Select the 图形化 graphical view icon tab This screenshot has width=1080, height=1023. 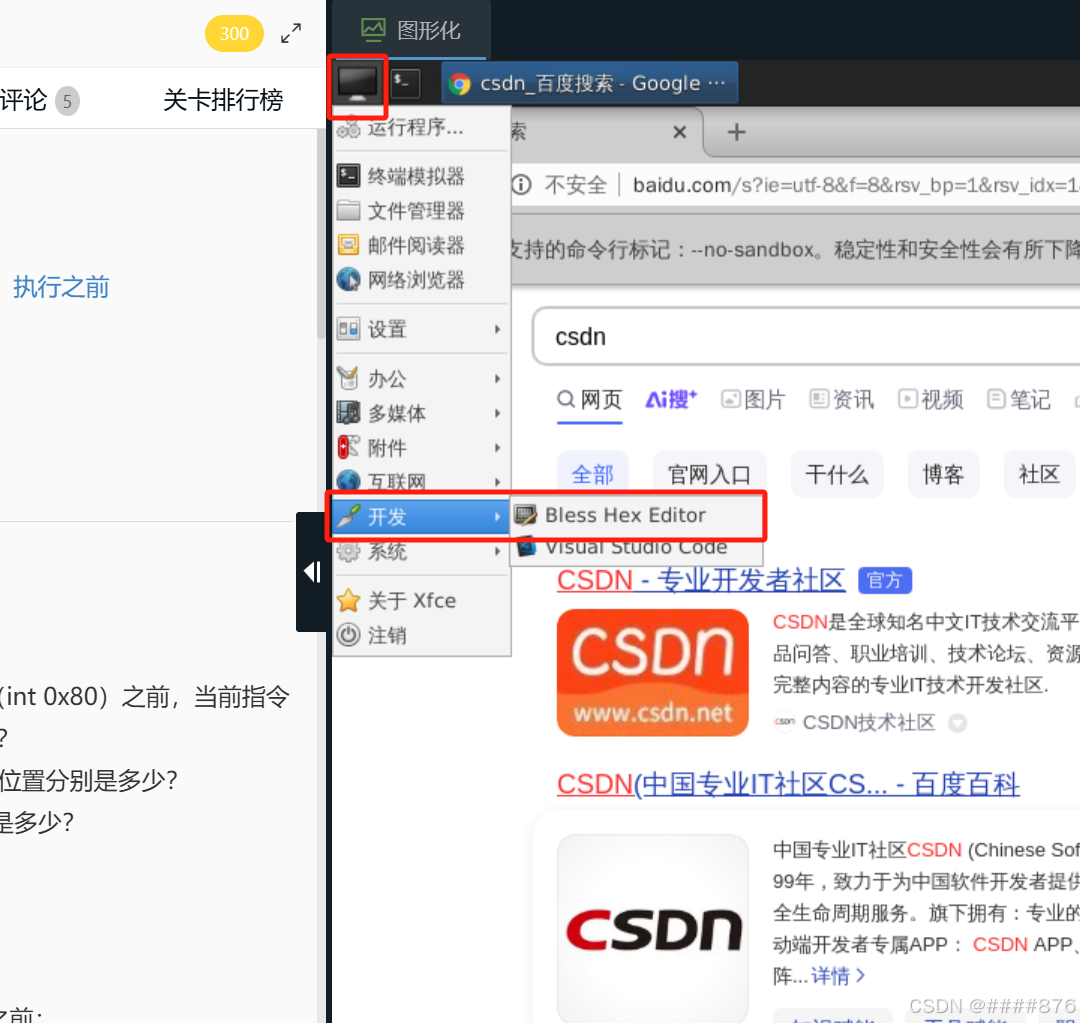pyautogui.click(x=410, y=29)
